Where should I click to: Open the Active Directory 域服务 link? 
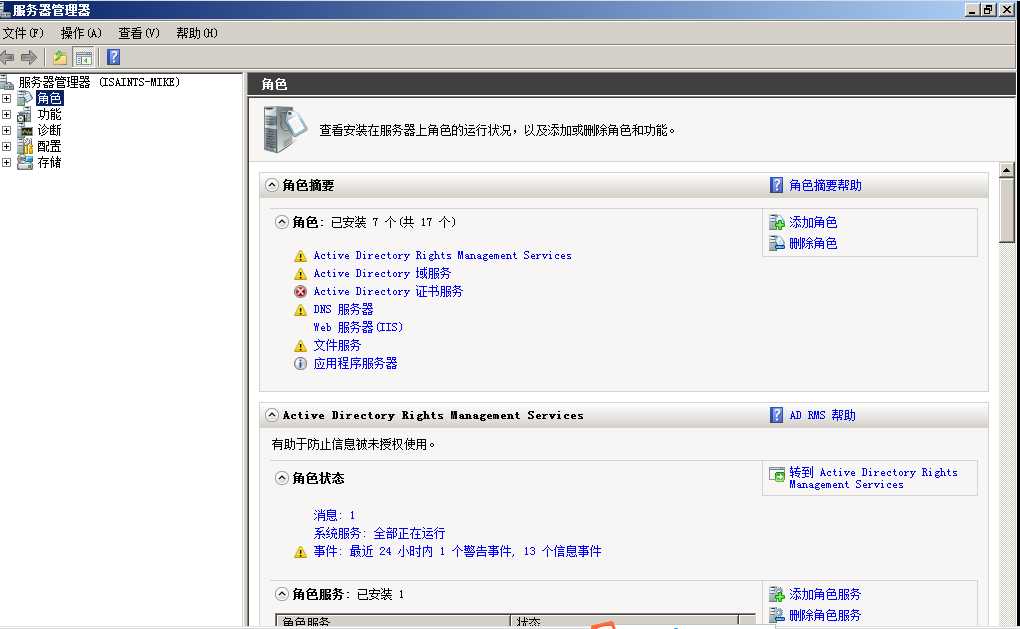(x=382, y=273)
